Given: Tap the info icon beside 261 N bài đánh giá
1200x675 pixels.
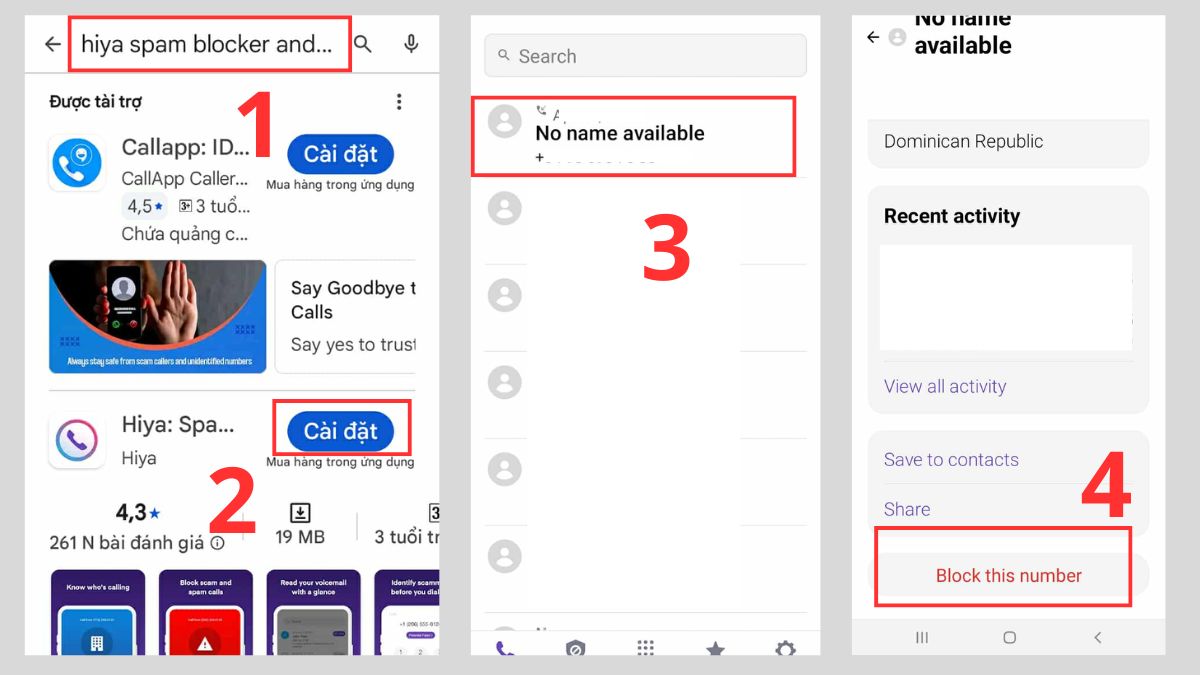Looking at the screenshot, I should coord(218,543).
